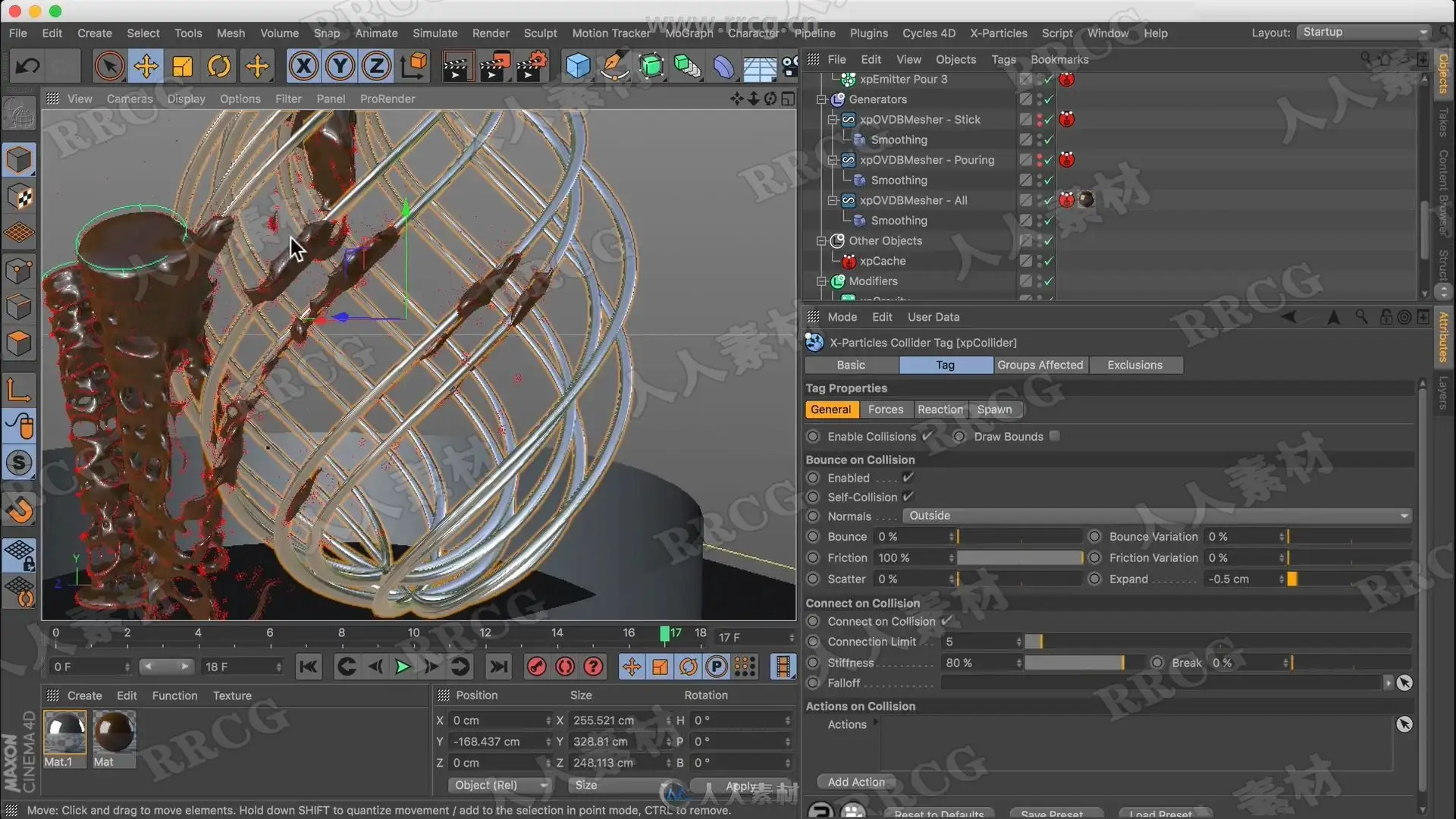Click Go to End of timeline
1456x819 pixels.
[498, 667]
